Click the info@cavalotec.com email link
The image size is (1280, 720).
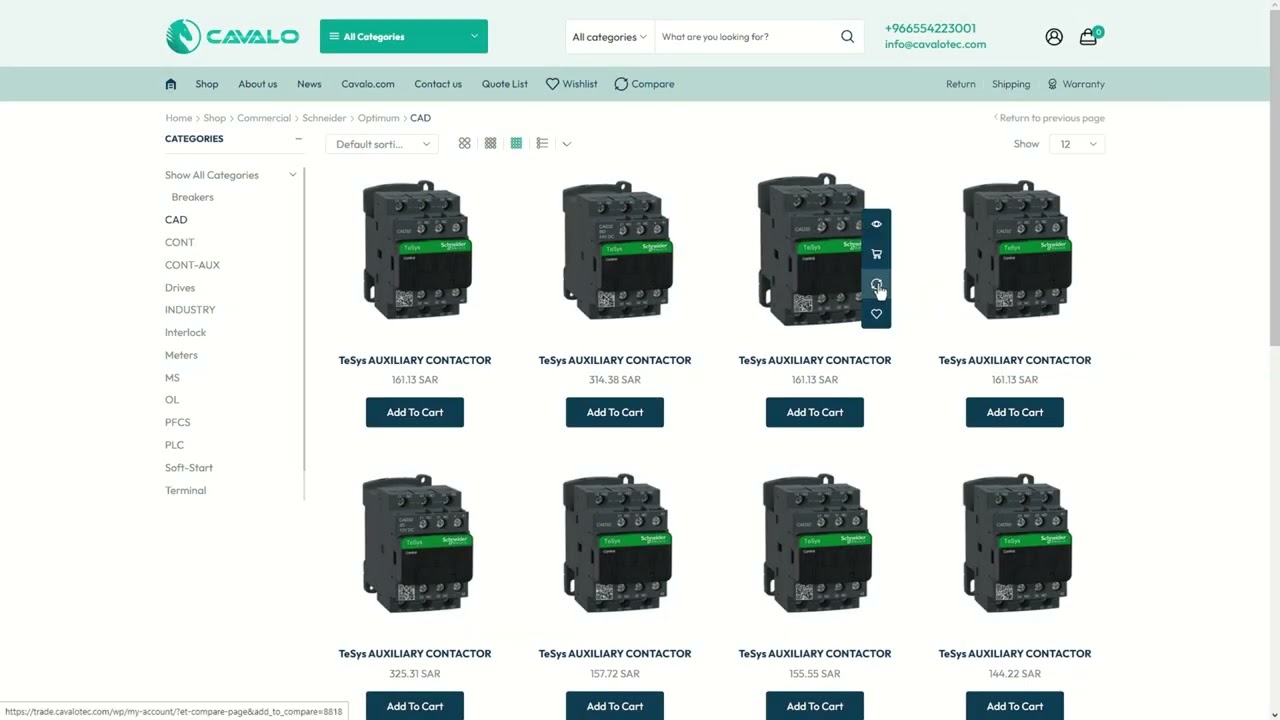point(935,44)
